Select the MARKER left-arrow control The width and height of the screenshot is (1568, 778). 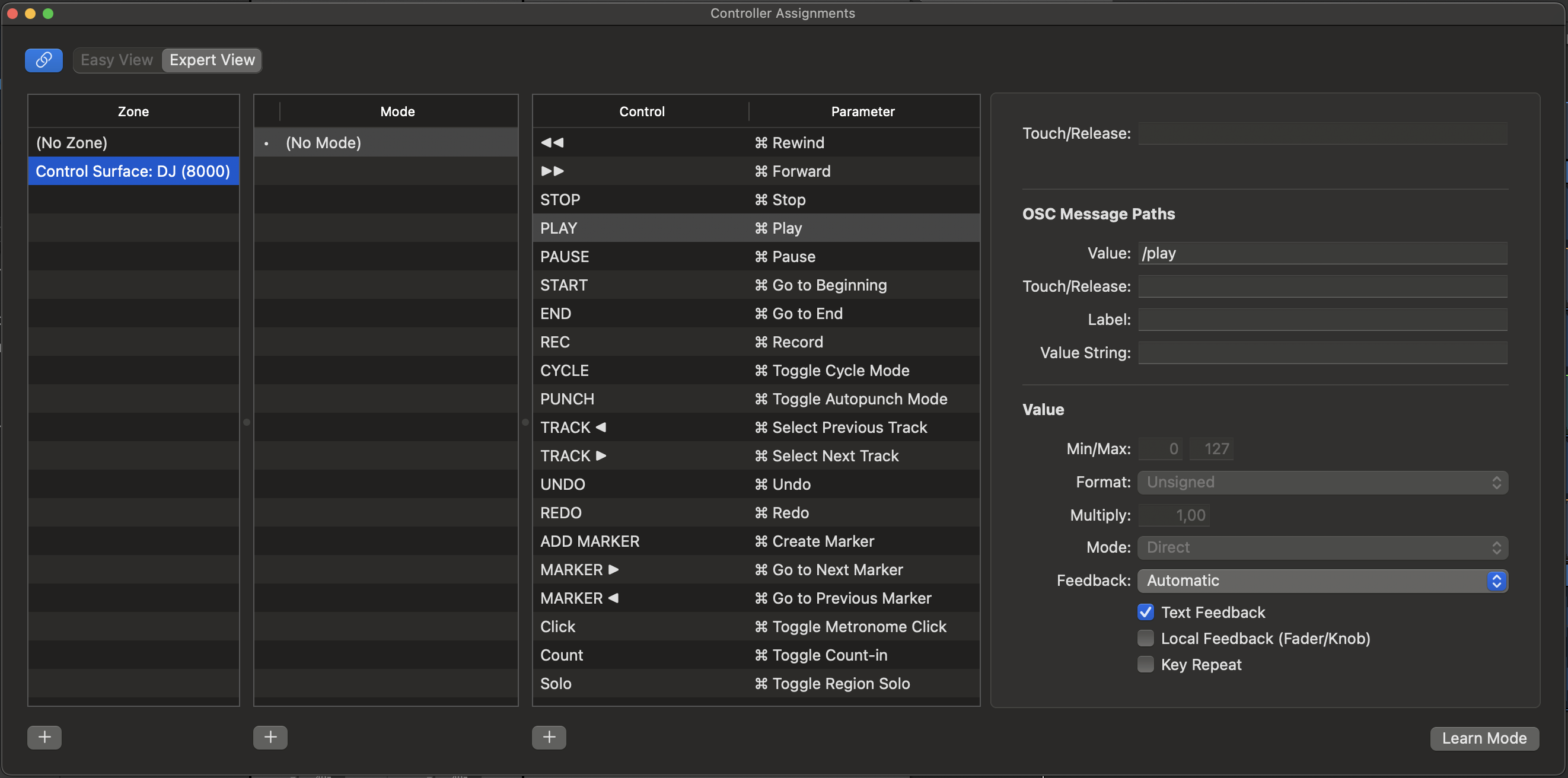[756, 598]
